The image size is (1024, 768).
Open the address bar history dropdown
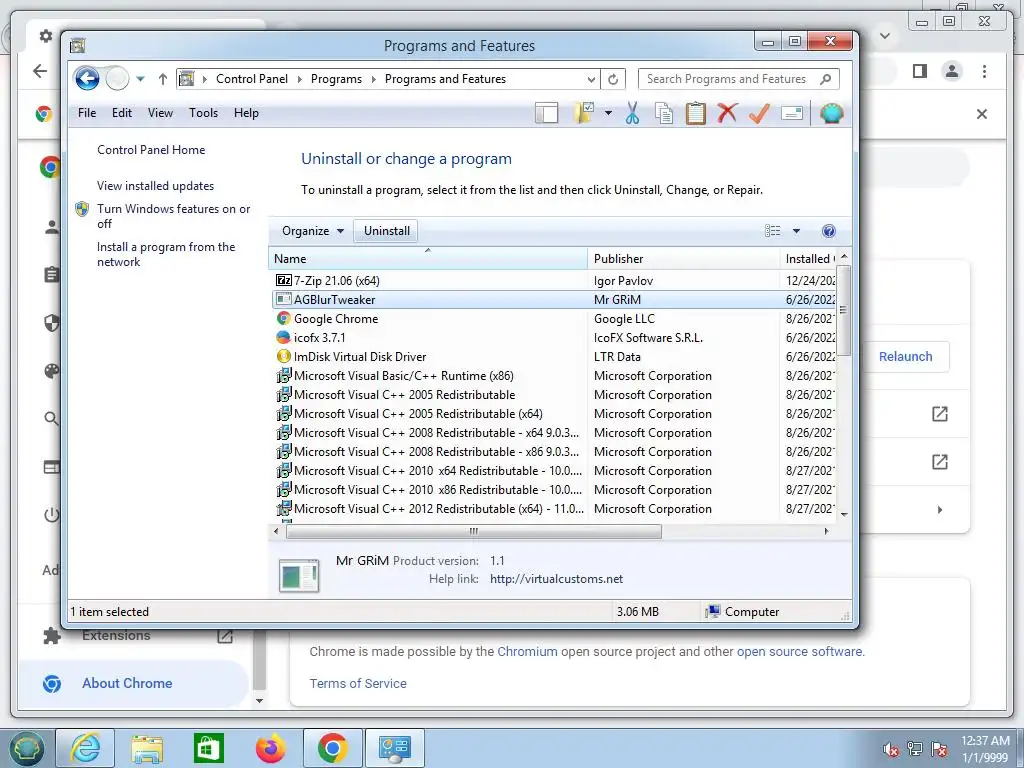[591, 79]
